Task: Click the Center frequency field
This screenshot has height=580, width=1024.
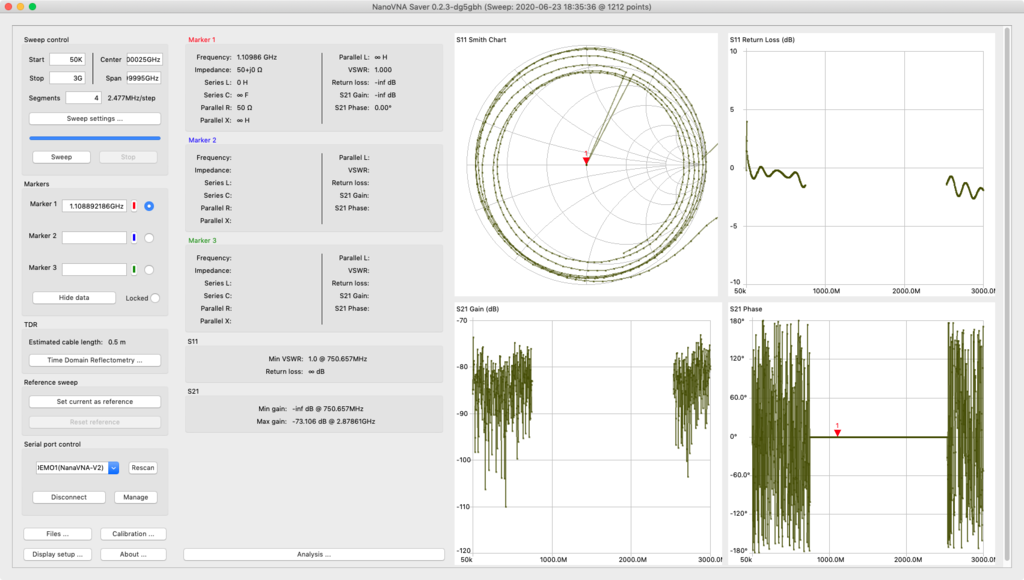Action: (x=144, y=59)
